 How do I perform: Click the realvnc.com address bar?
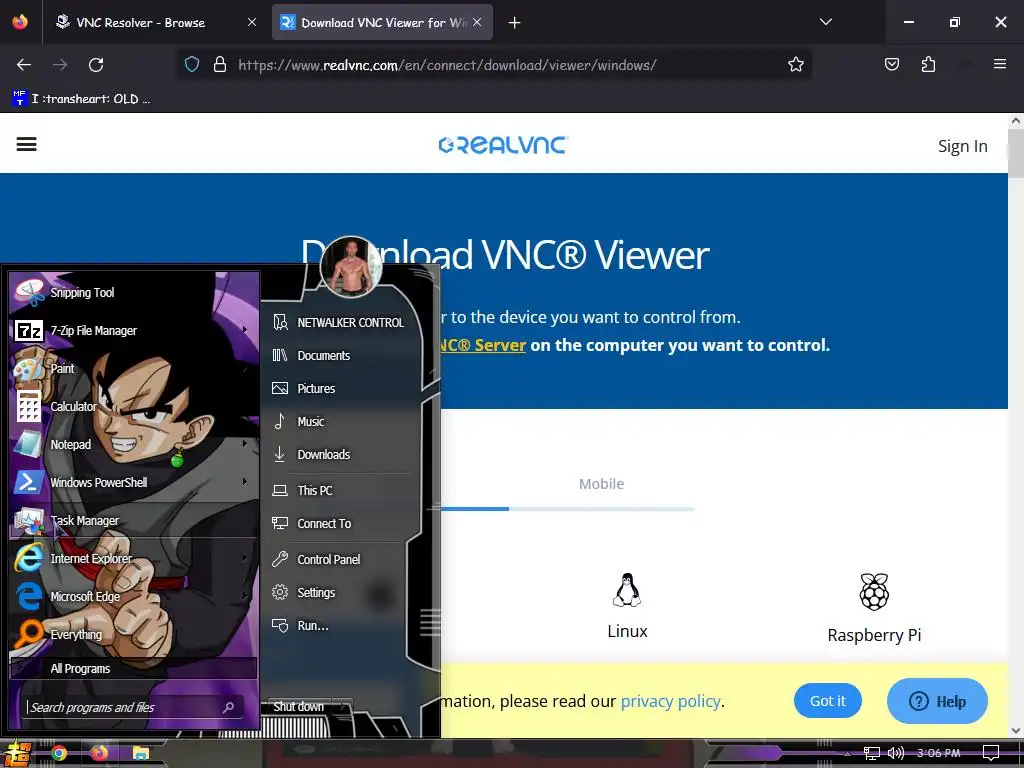point(447,65)
